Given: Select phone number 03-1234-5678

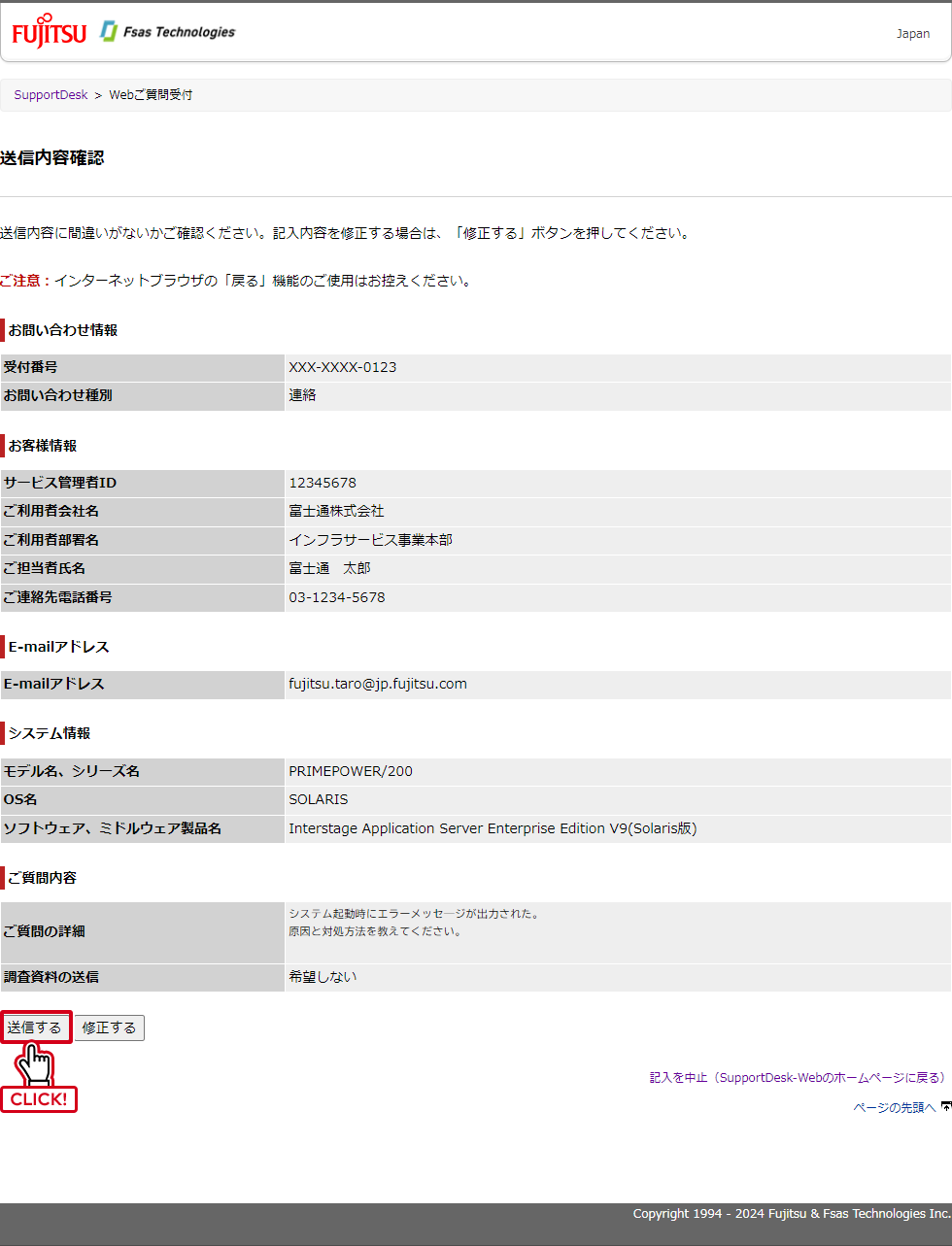Looking at the screenshot, I should (x=337, y=597).
